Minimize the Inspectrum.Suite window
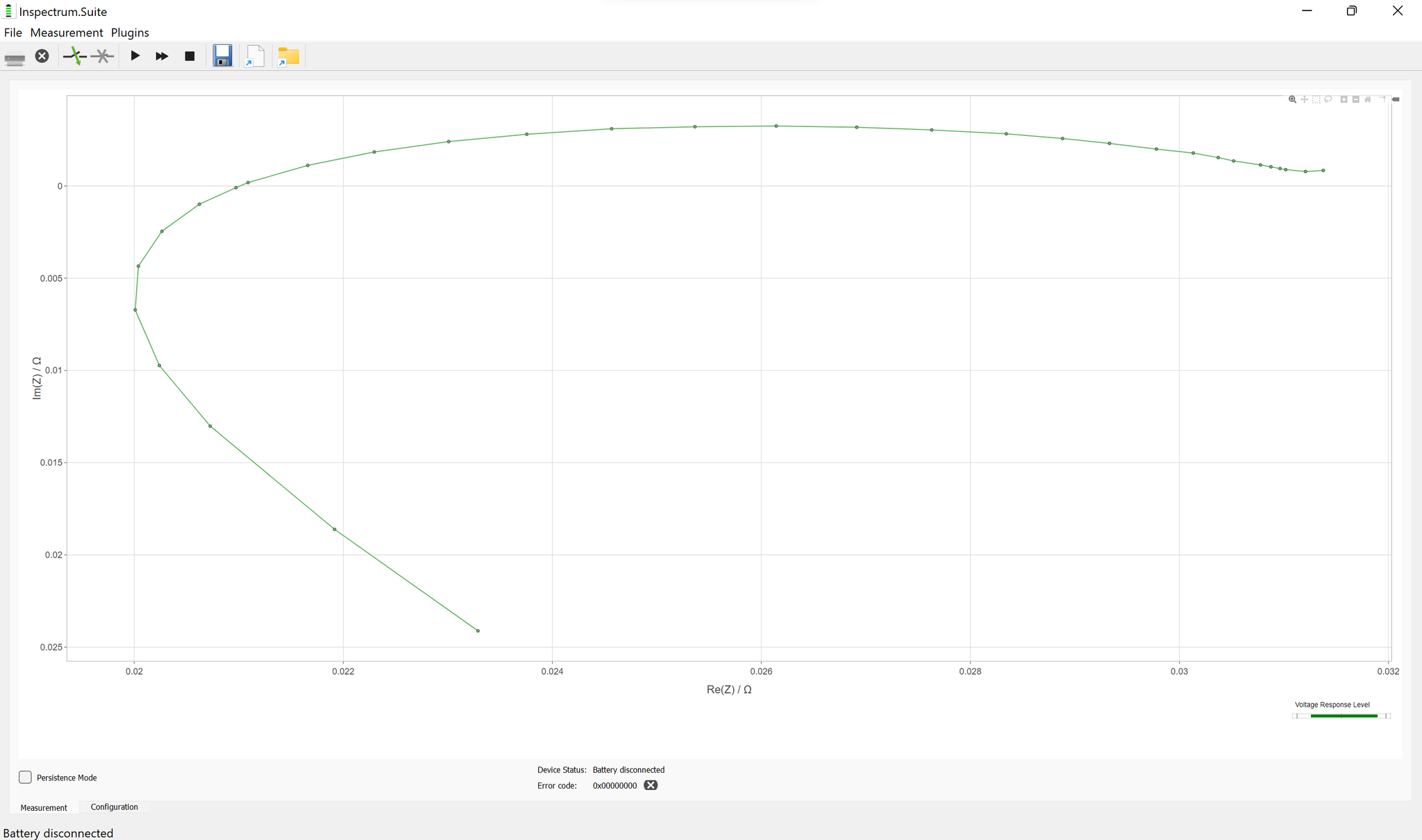 coord(1307,11)
